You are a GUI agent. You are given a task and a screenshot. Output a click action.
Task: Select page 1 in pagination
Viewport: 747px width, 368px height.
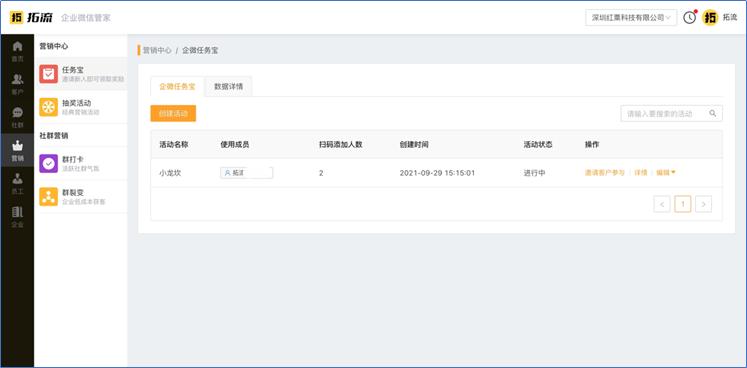[x=683, y=204]
